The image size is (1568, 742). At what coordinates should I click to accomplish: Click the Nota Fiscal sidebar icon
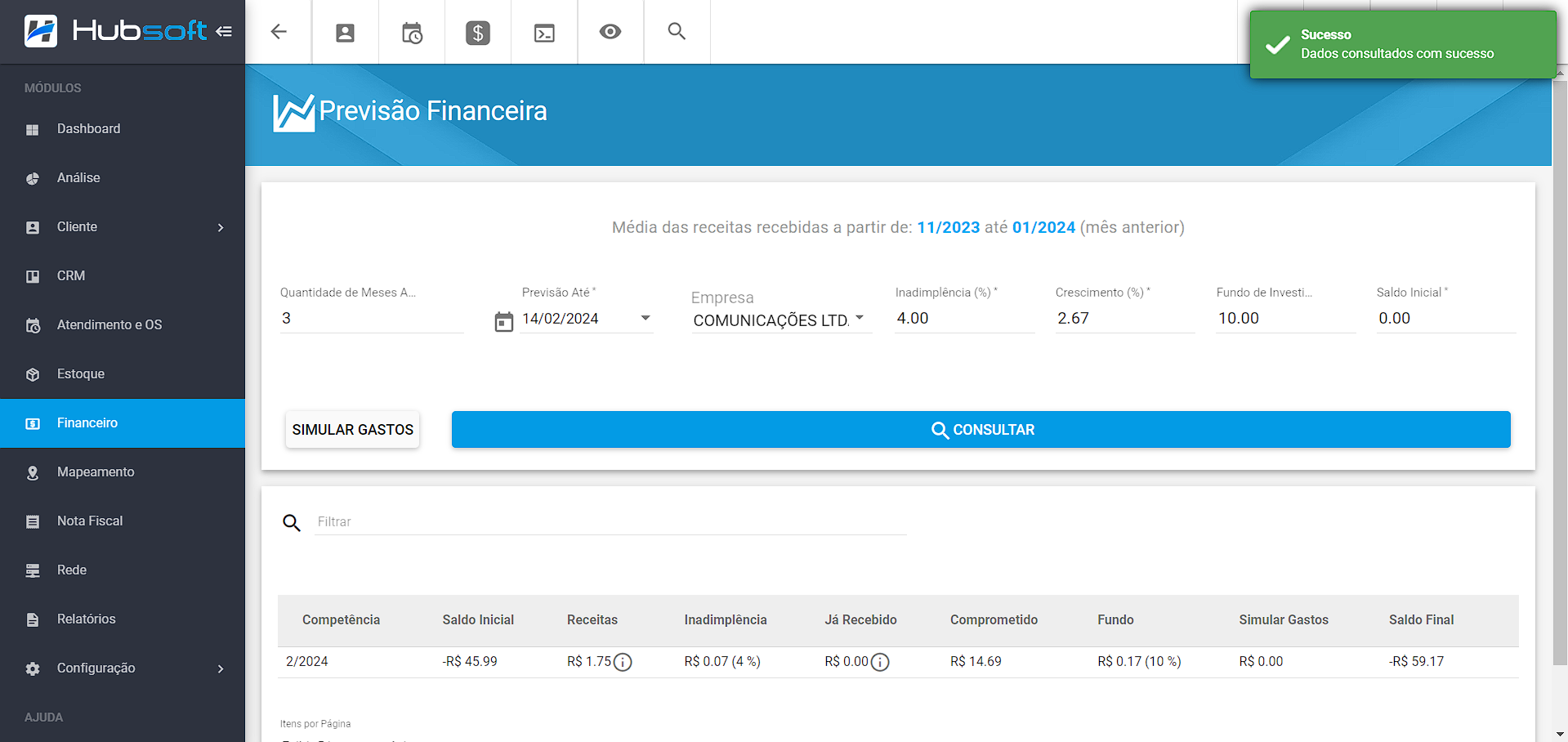point(33,521)
